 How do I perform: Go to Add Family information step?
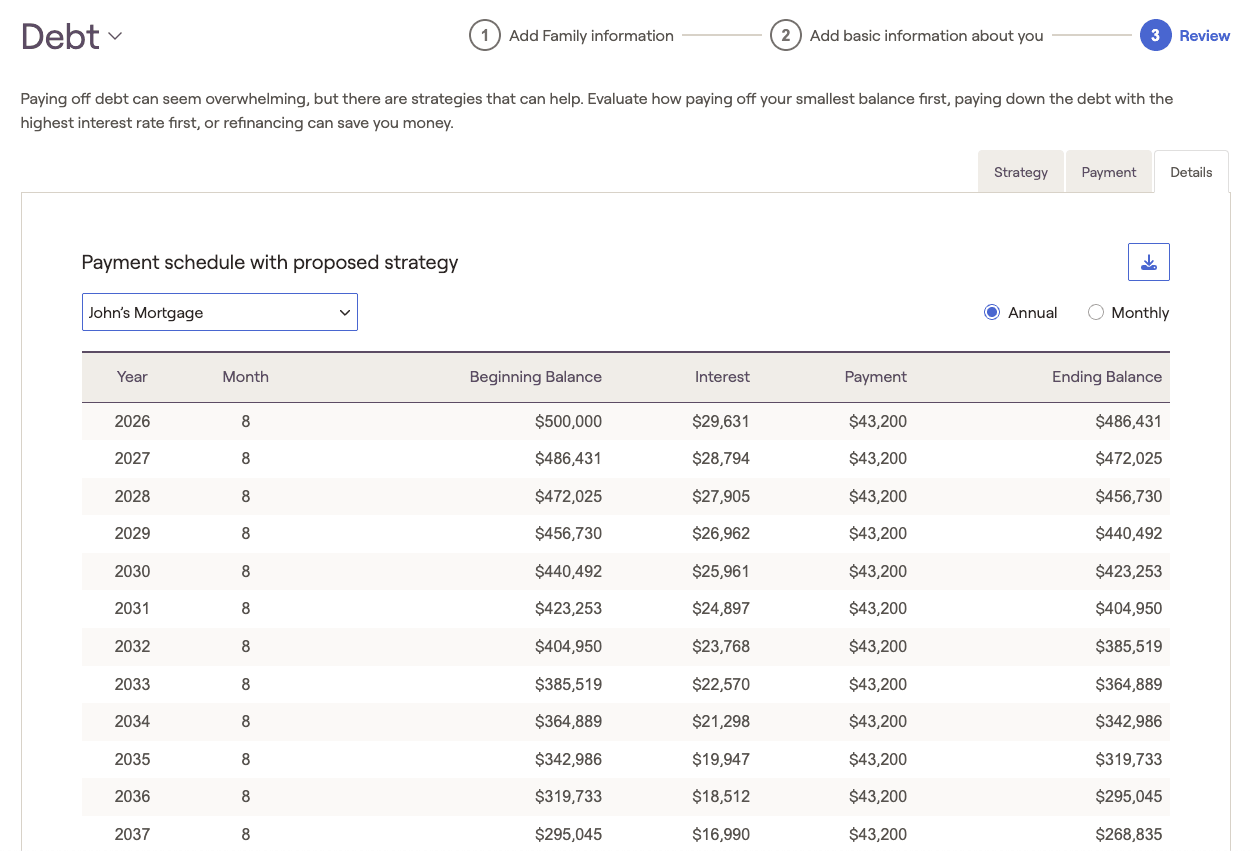tap(591, 36)
